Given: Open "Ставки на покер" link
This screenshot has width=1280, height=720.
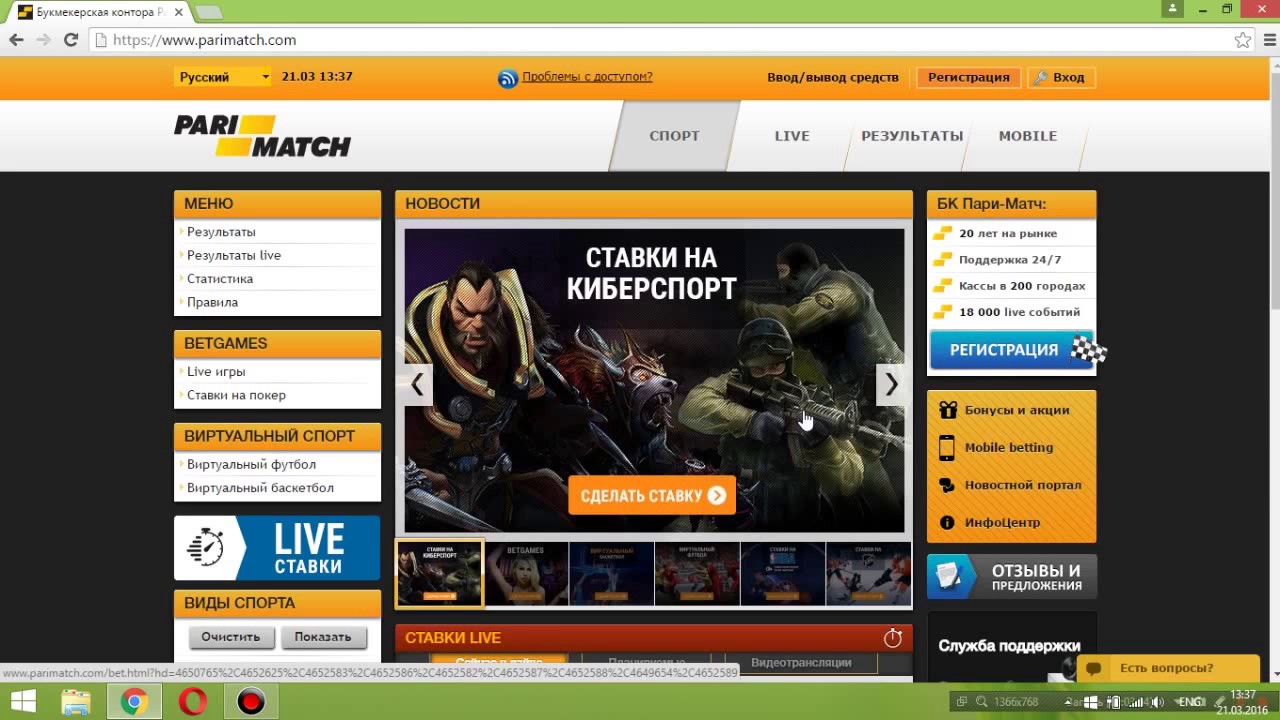Looking at the screenshot, I should coord(236,395).
